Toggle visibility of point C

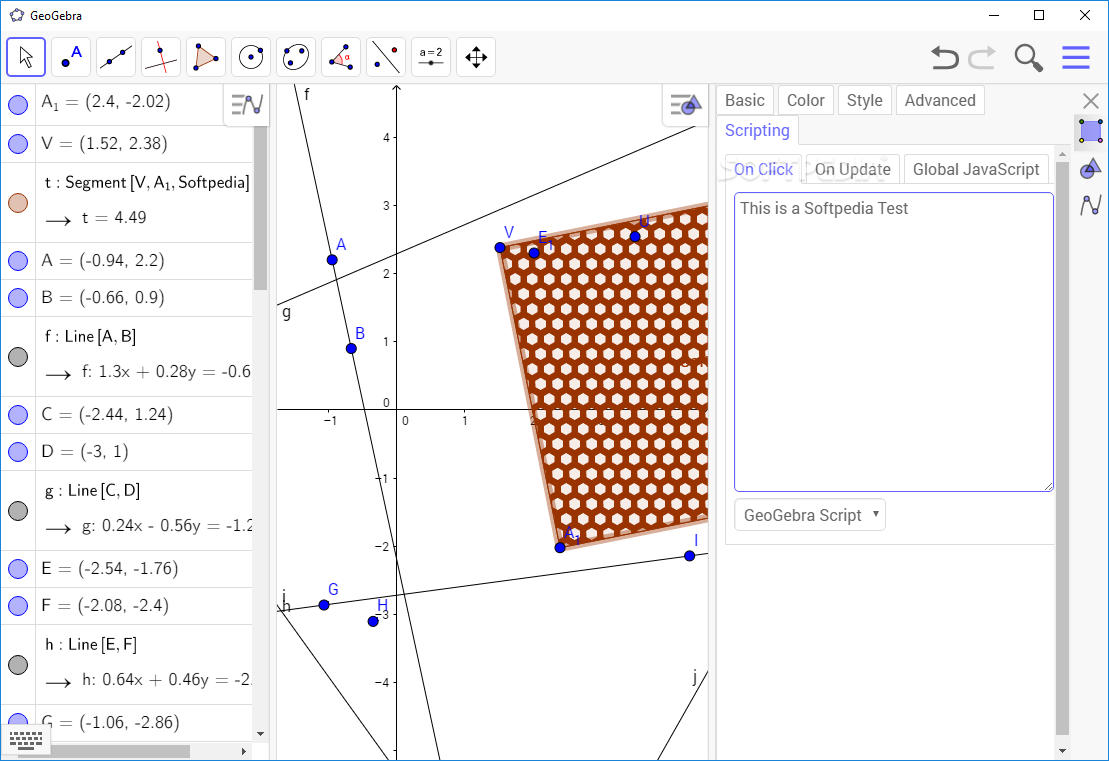pos(18,414)
